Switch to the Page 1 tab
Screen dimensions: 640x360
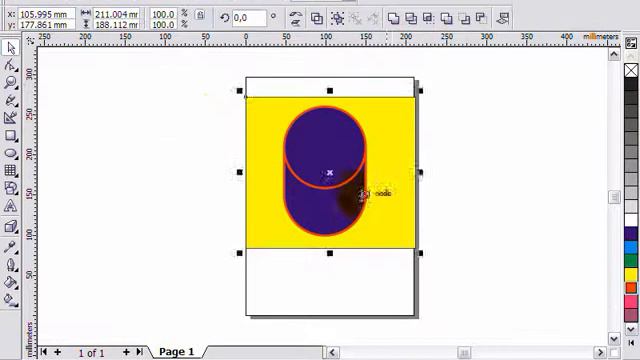tap(176, 352)
